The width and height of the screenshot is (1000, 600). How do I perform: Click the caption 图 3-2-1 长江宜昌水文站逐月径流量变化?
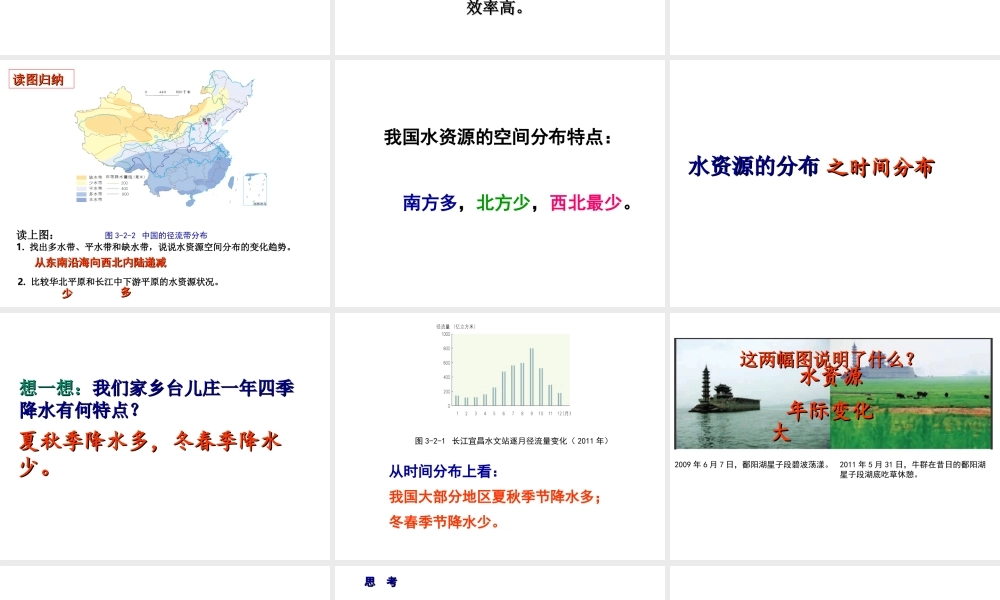coord(511,441)
